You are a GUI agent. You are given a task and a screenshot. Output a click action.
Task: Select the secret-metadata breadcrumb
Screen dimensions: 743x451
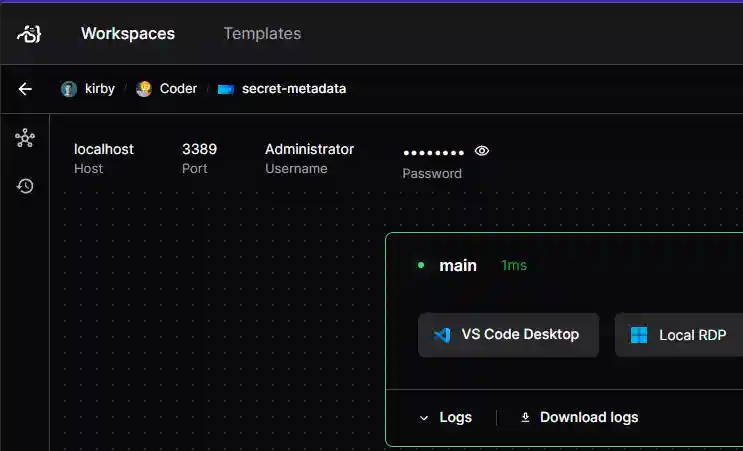[x=294, y=89]
